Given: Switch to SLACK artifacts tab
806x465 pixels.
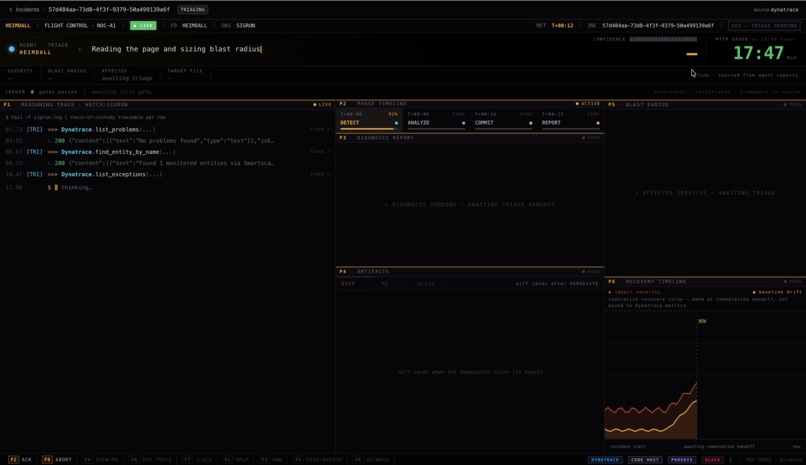Looking at the screenshot, I should pos(426,284).
